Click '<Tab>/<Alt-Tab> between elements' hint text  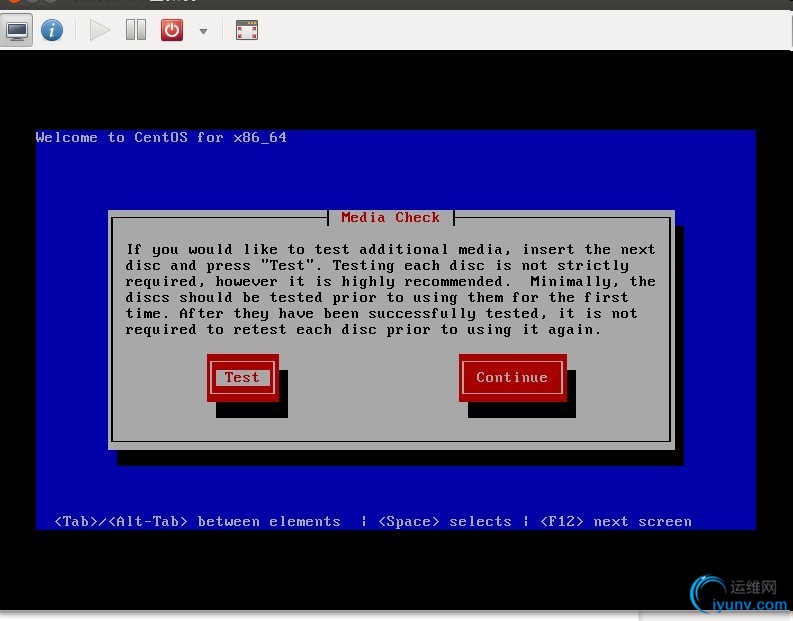click(197, 521)
